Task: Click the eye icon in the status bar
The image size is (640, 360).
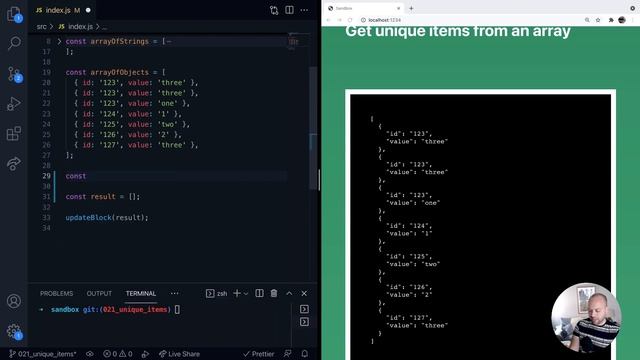Action: (90, 353)
